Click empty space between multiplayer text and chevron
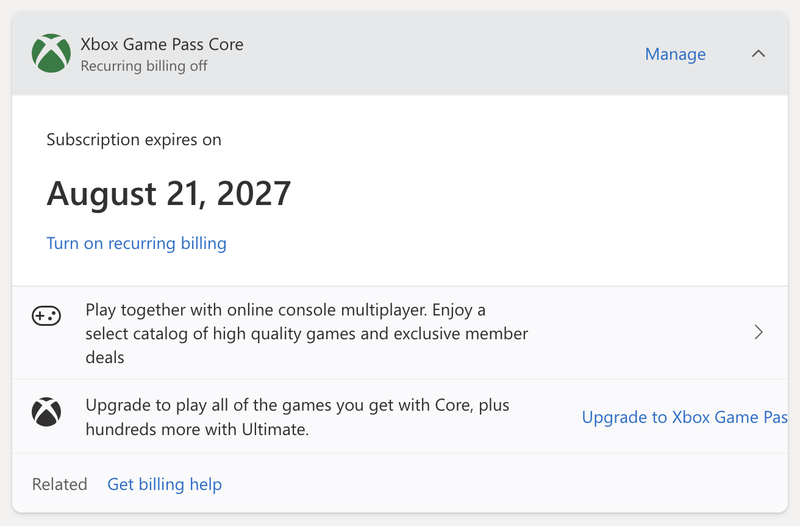 click(640, 332)
